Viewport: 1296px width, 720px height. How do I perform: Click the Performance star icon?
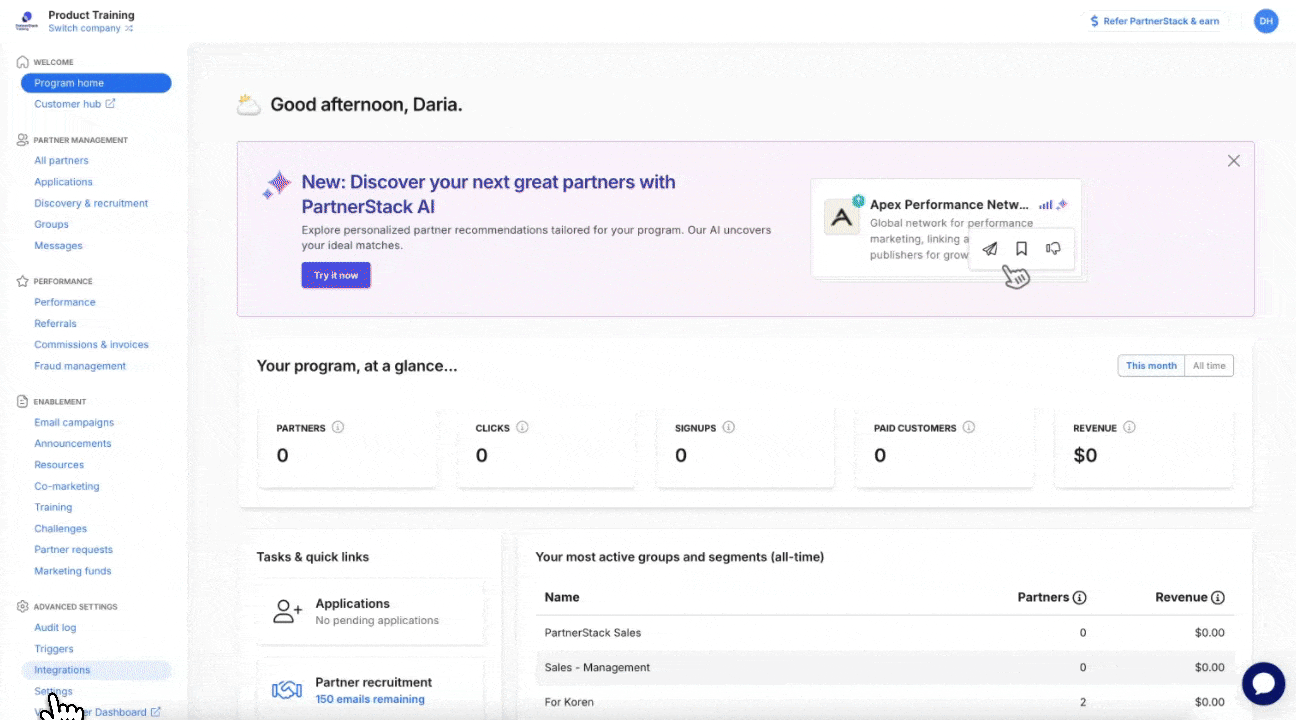[x=23, y=281]
